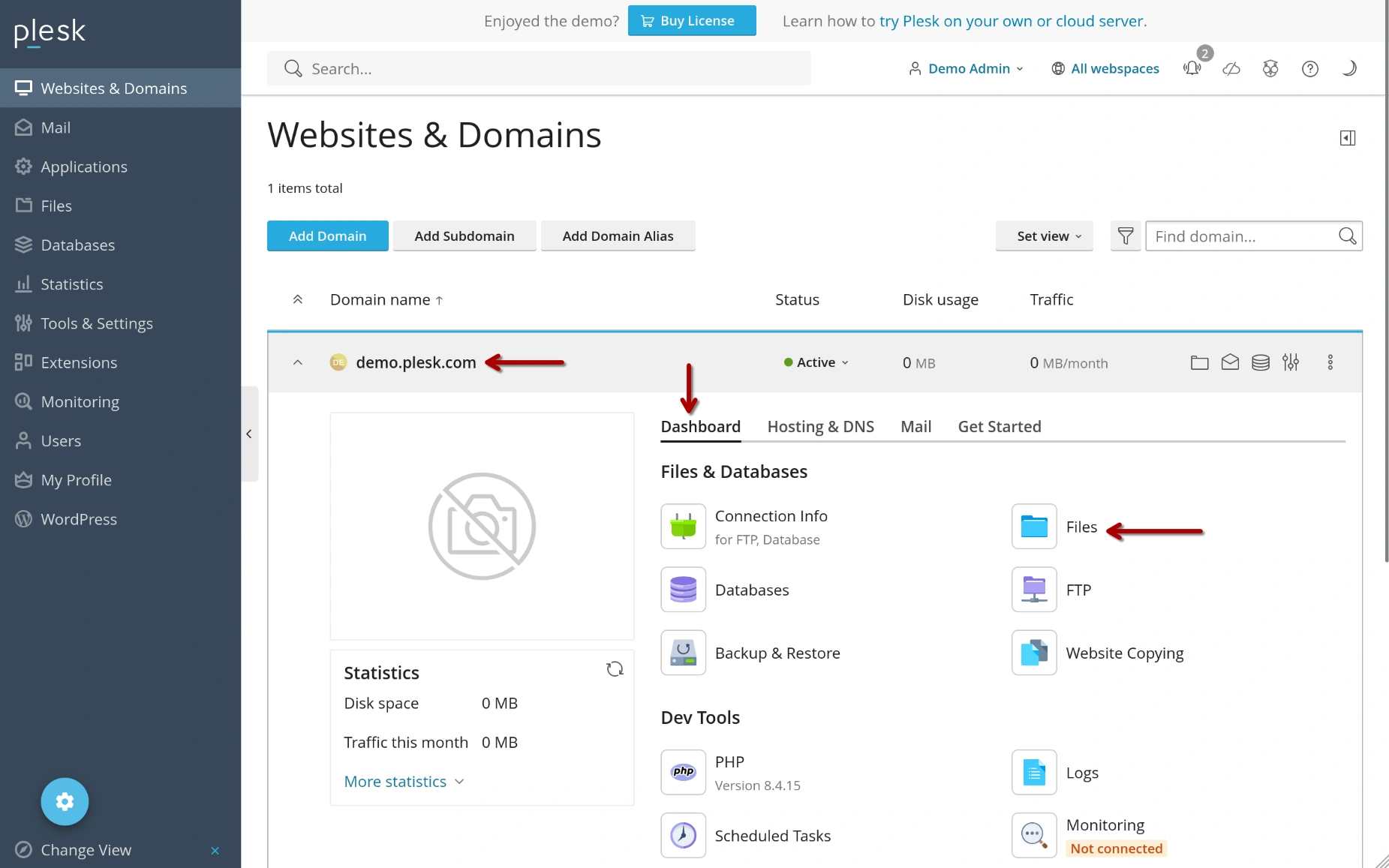Screen dimensions: 1389x868
Task: Open the domain's database stack icon
Action: pos(1261,363)
